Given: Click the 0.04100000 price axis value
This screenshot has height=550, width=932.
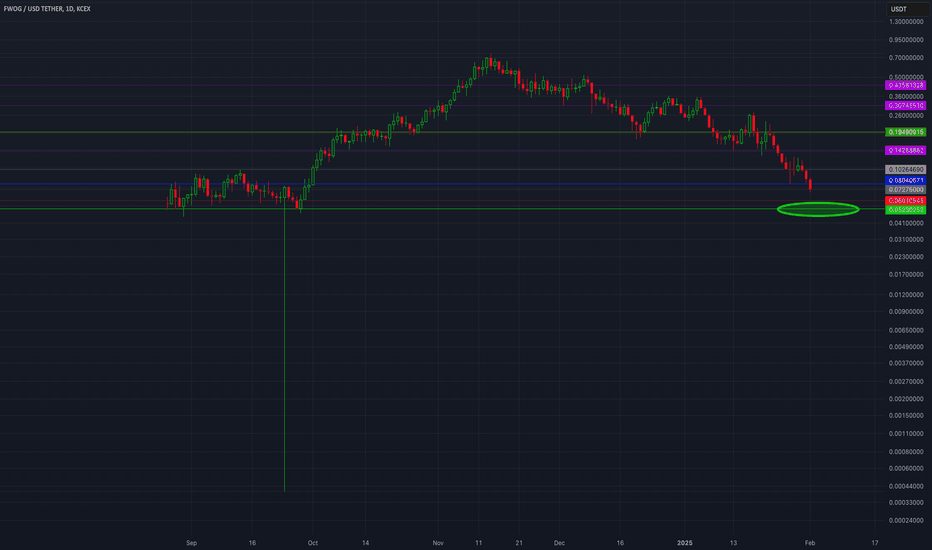Looking at the screenshot, I should [x=906, y=224].
